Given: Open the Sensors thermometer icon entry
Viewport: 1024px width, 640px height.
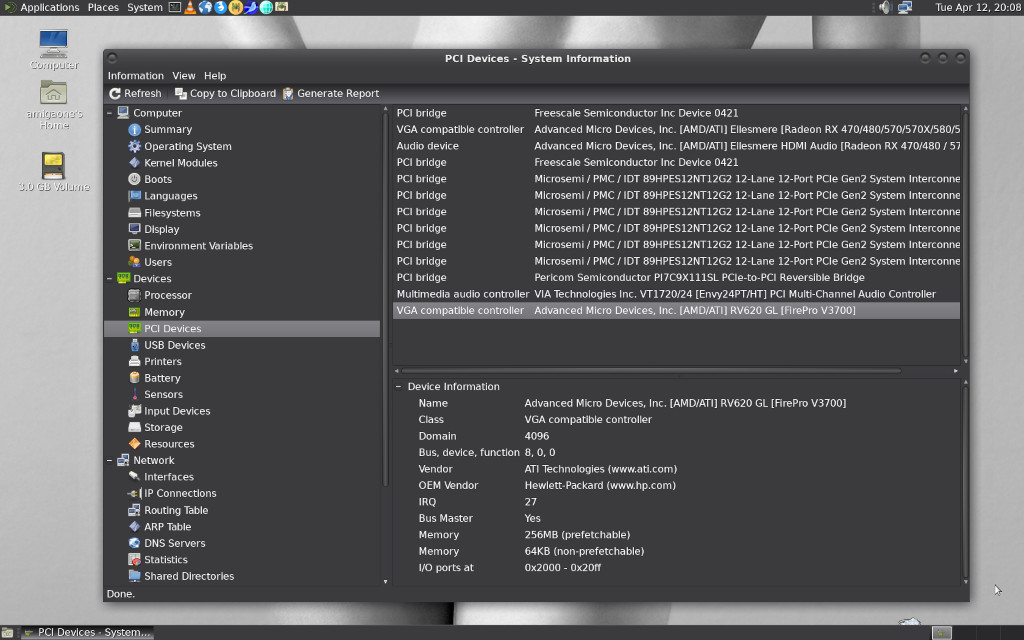Looking at the screenshot, I should 134,394.
